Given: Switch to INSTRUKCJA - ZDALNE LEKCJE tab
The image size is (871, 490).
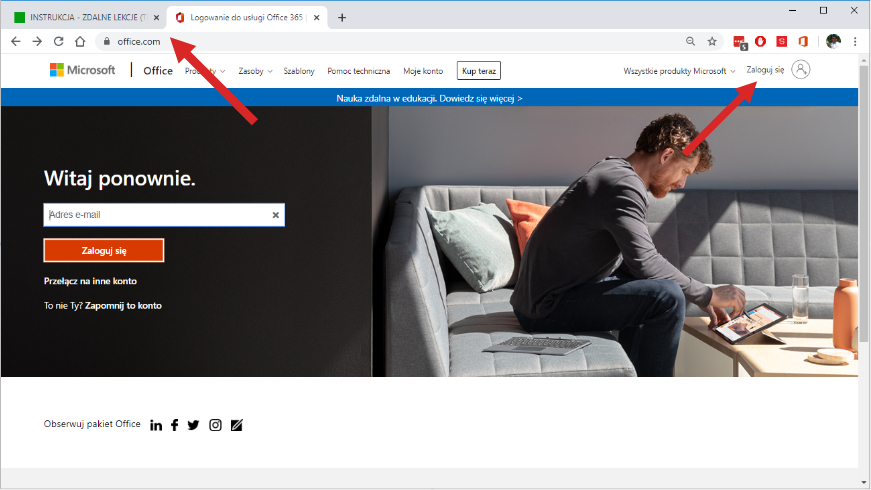Looking at the screenshot, I should coord(82,18).
